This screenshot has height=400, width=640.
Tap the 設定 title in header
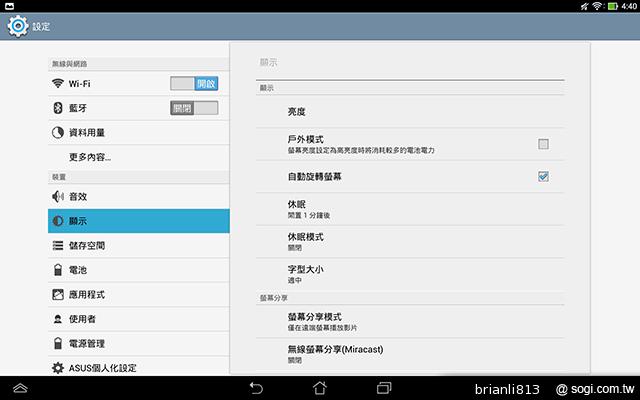[41, 27]
